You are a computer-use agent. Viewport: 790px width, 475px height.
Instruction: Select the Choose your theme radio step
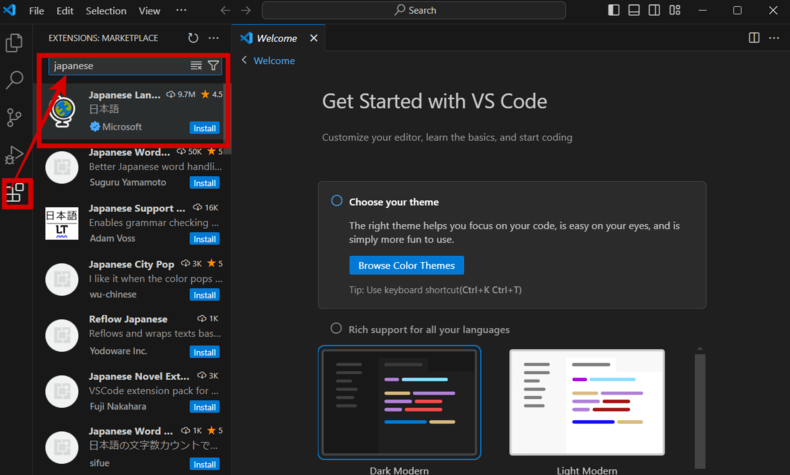[x=337, y=201]
